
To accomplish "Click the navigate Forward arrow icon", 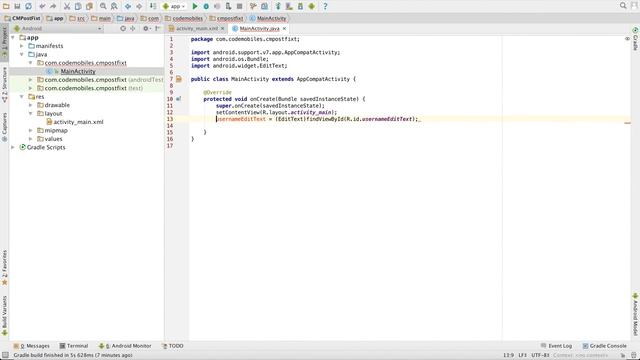I will 139,6.
